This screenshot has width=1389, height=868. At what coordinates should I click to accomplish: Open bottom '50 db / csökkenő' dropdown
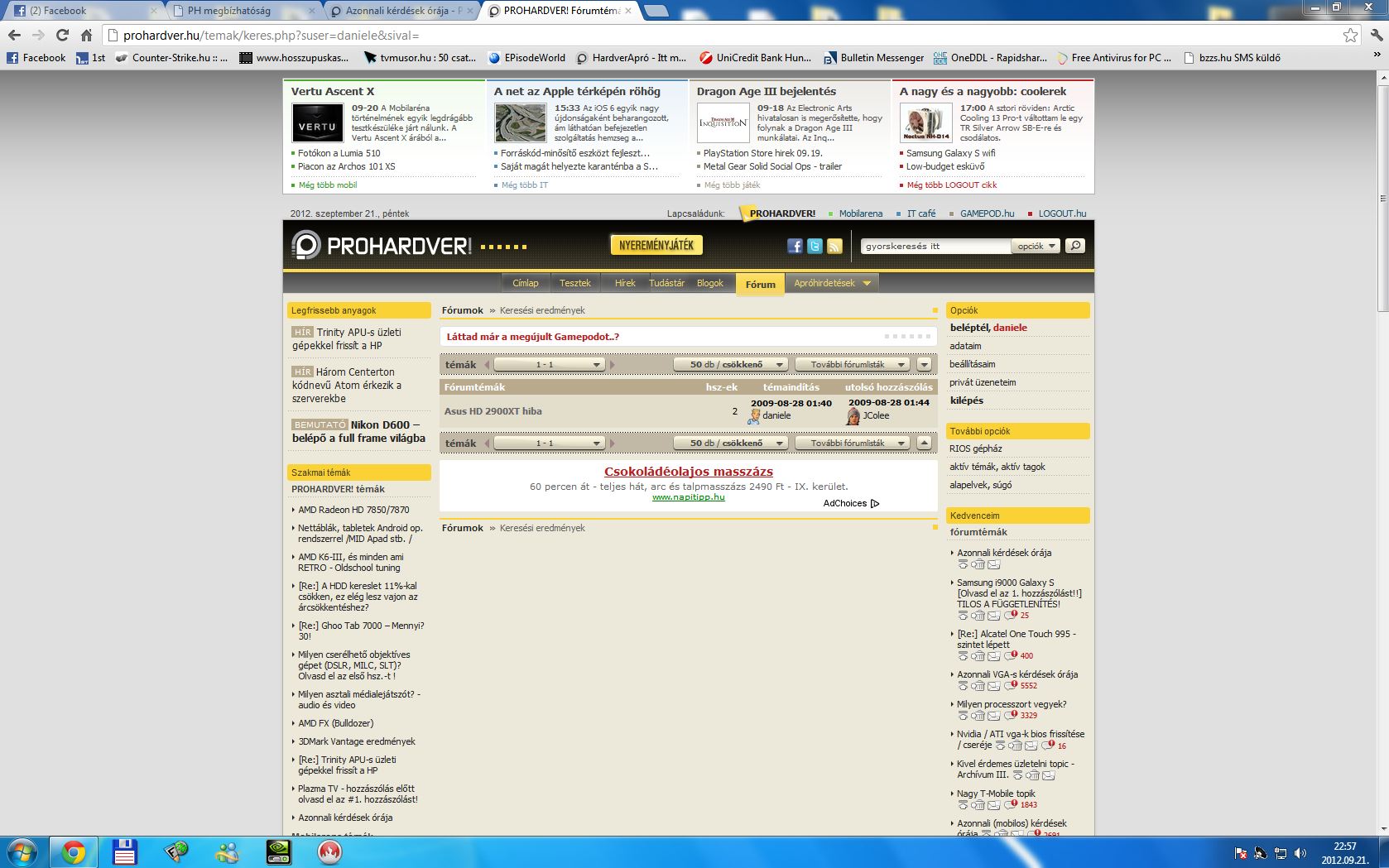click(729, 444)
